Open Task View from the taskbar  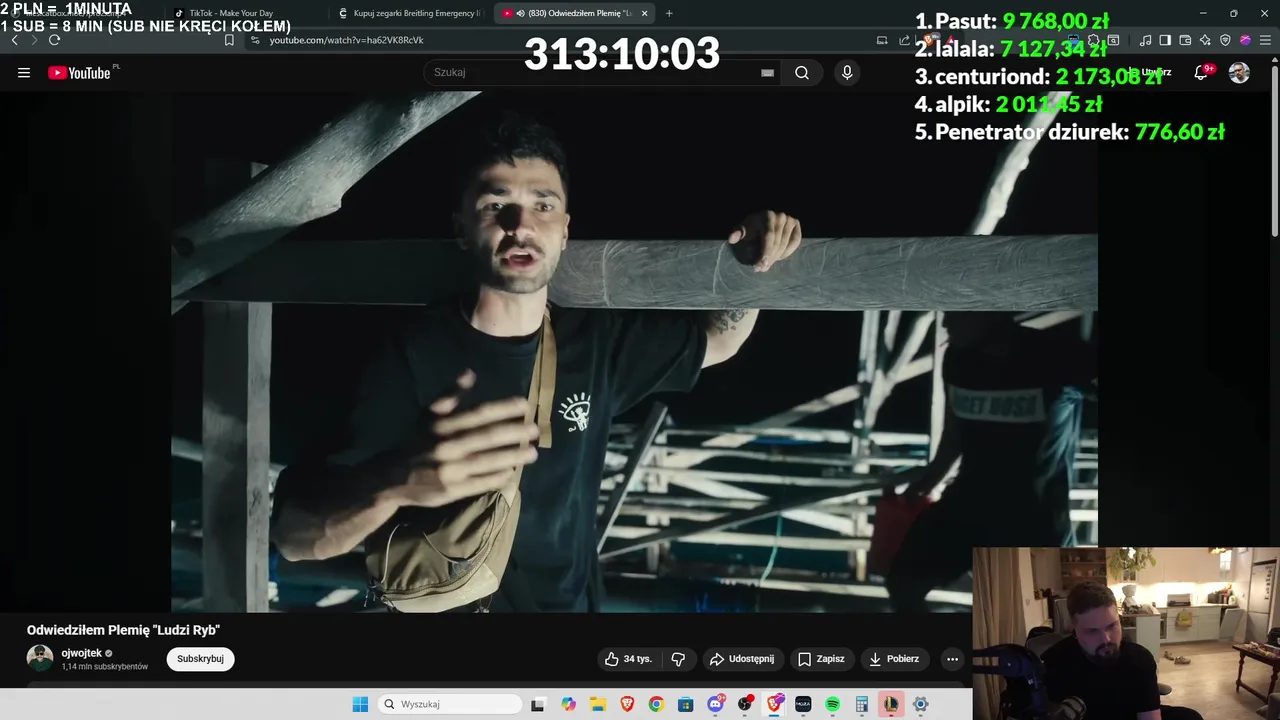pyautogui.click(x=537, y=704)
